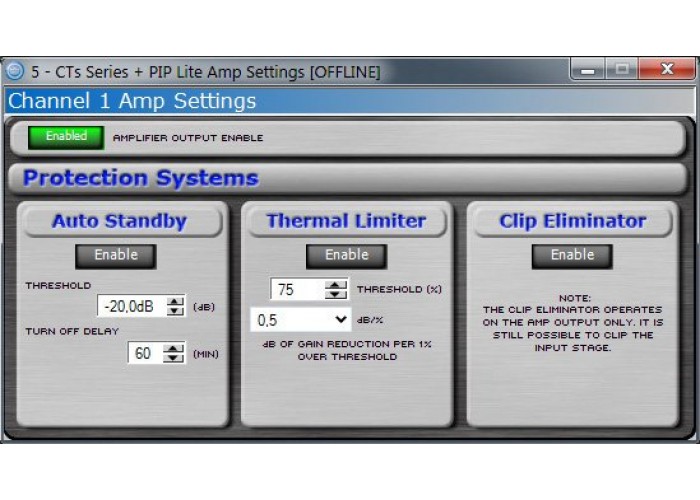Maximize the Amp Settings window

[x=621, y=69]
